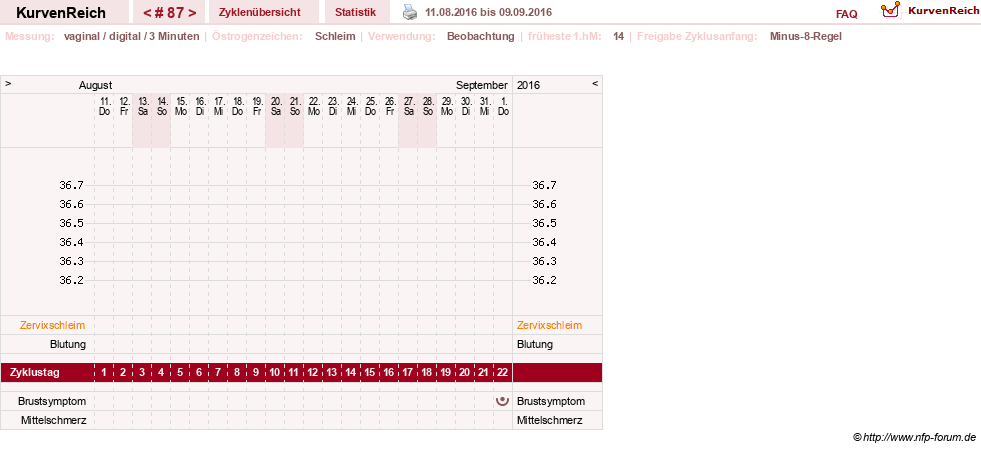Click the 'Schleim' Östrogenzeichen value
981x449 pixels.
point(335,36)
